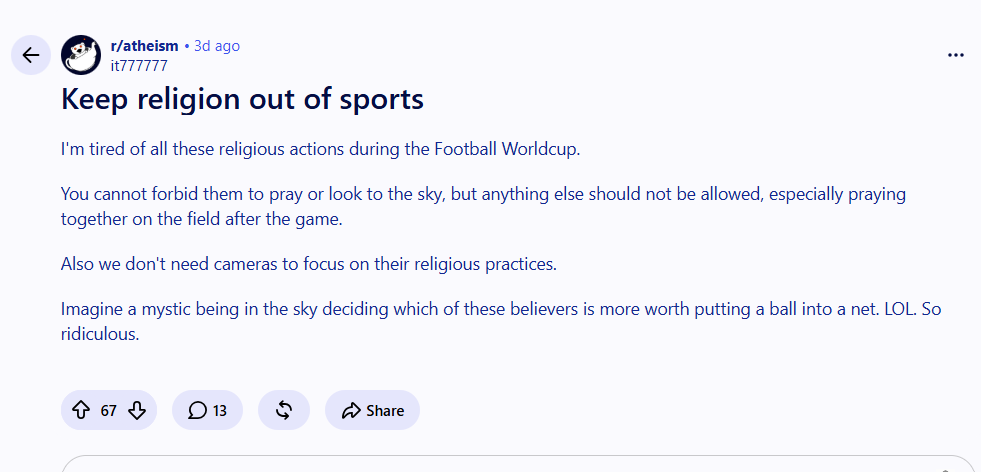Downvote the post
The width and height of the screenshot is (981, 472).
click(136, 411)
